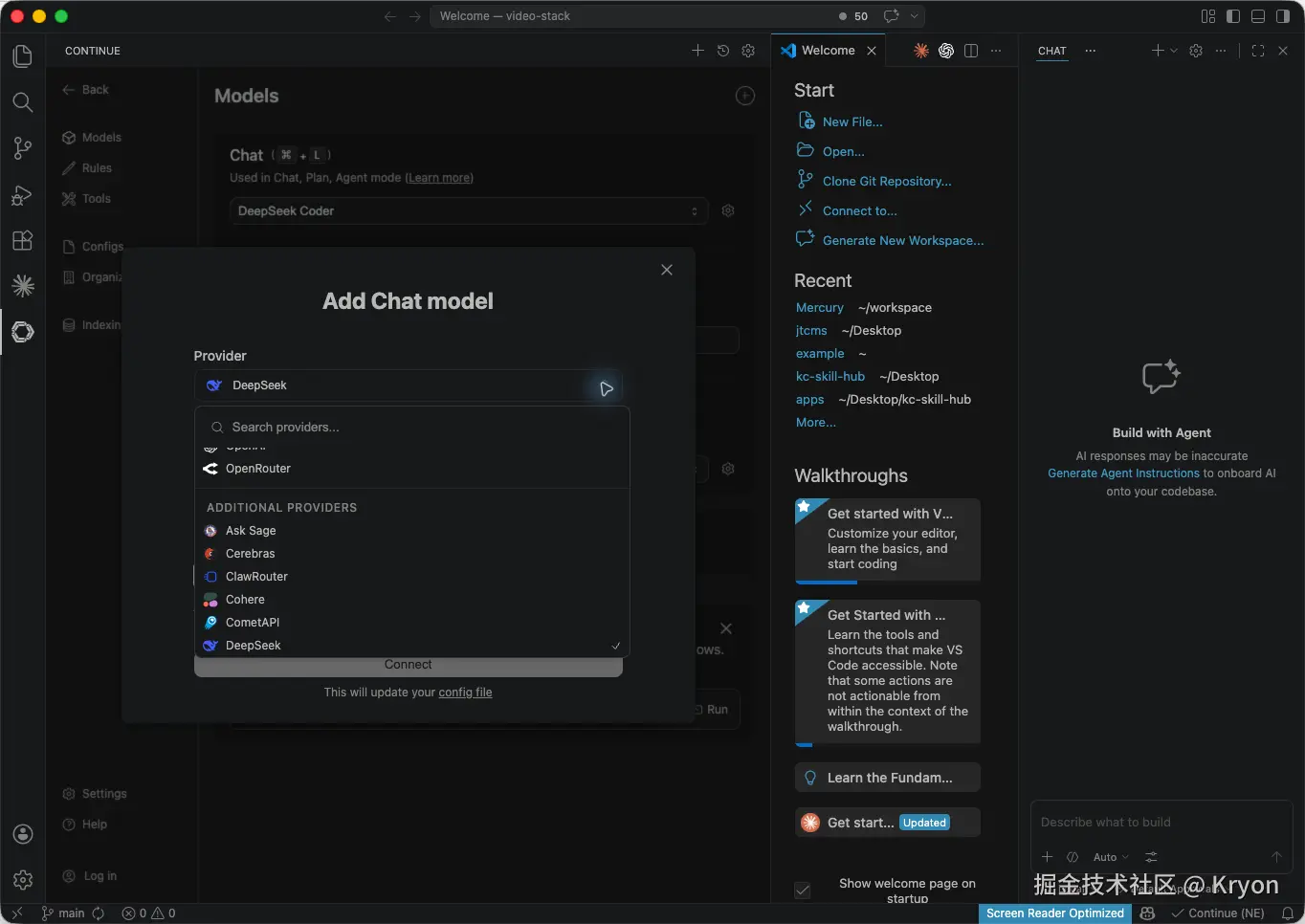Click the Customize Layout icon in title bar
The width and height of the screenshot is (1305, 924).
pyautogui.click(x=1208, y=16)
